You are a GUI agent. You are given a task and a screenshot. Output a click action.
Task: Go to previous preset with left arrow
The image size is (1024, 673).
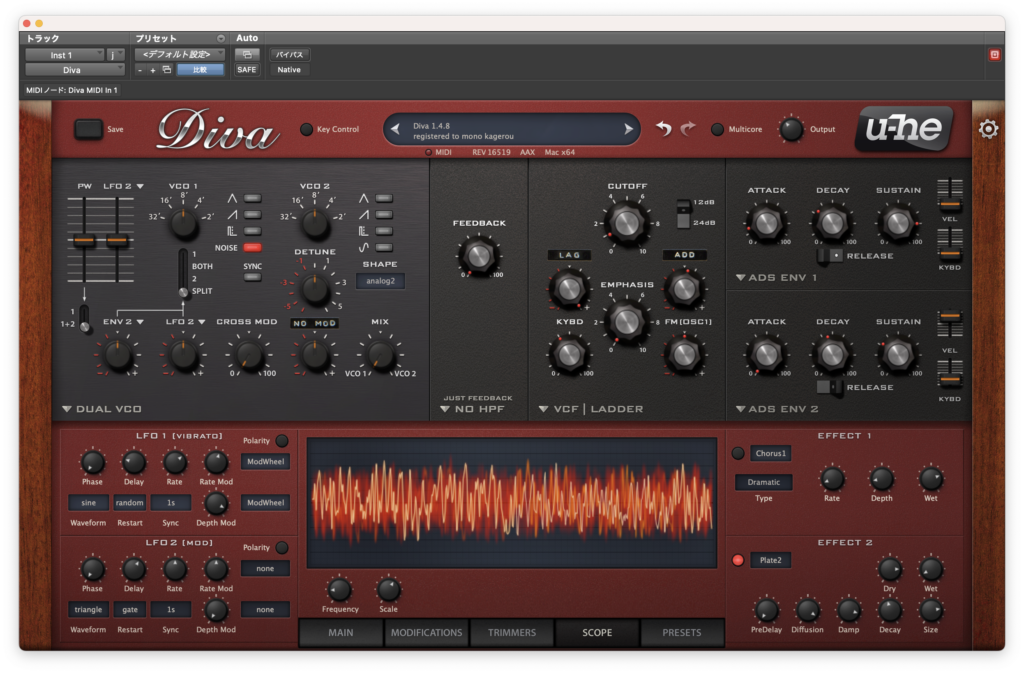tap(395, 129)
